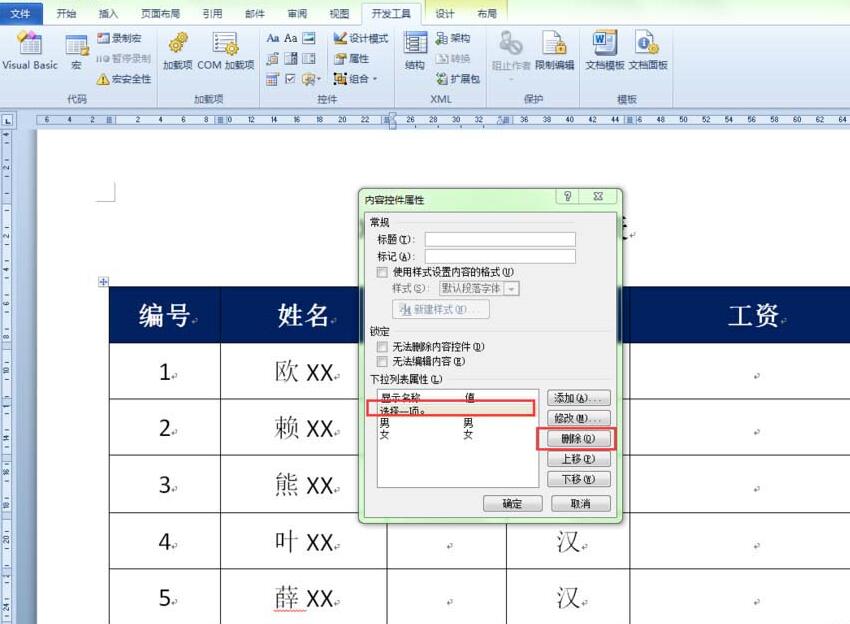The image size is (850, 624).
Task: Insert a rich text content control (Aa)
Action: coord(271,37)
